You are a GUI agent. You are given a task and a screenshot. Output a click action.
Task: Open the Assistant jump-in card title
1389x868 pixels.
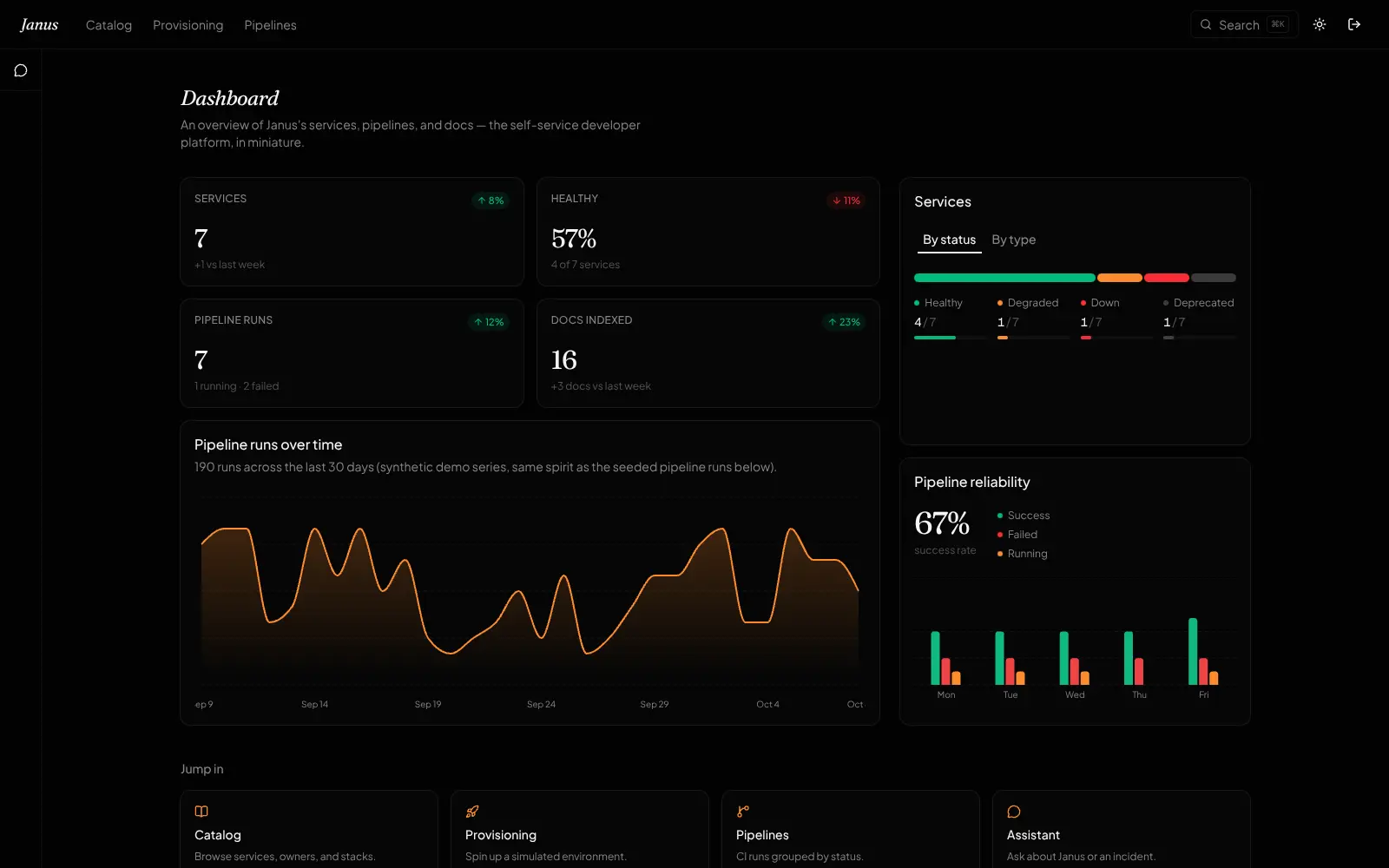(1033, 835)
